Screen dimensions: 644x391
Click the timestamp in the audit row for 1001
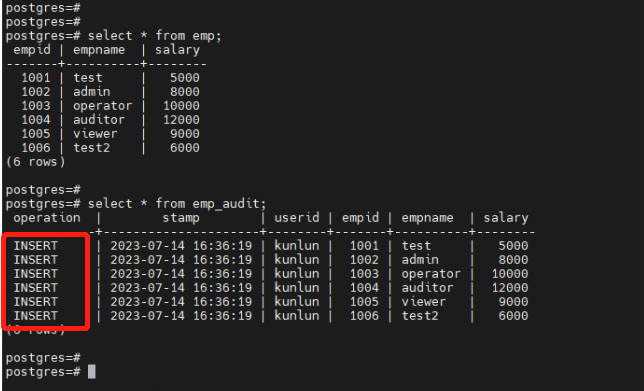point(181,246)
